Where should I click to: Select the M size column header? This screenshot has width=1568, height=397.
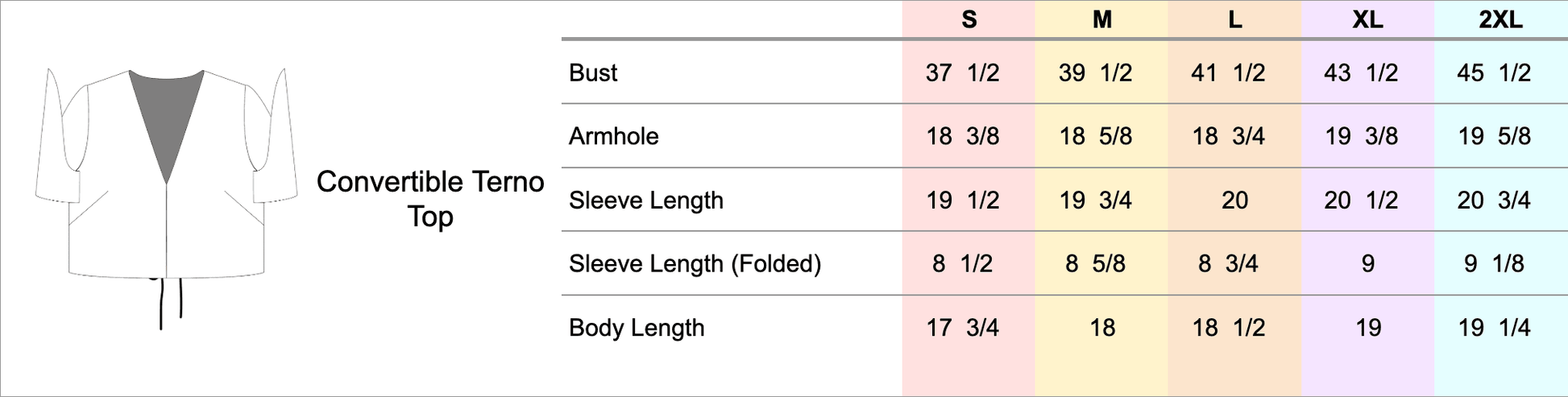click(x=1101, y=20)
